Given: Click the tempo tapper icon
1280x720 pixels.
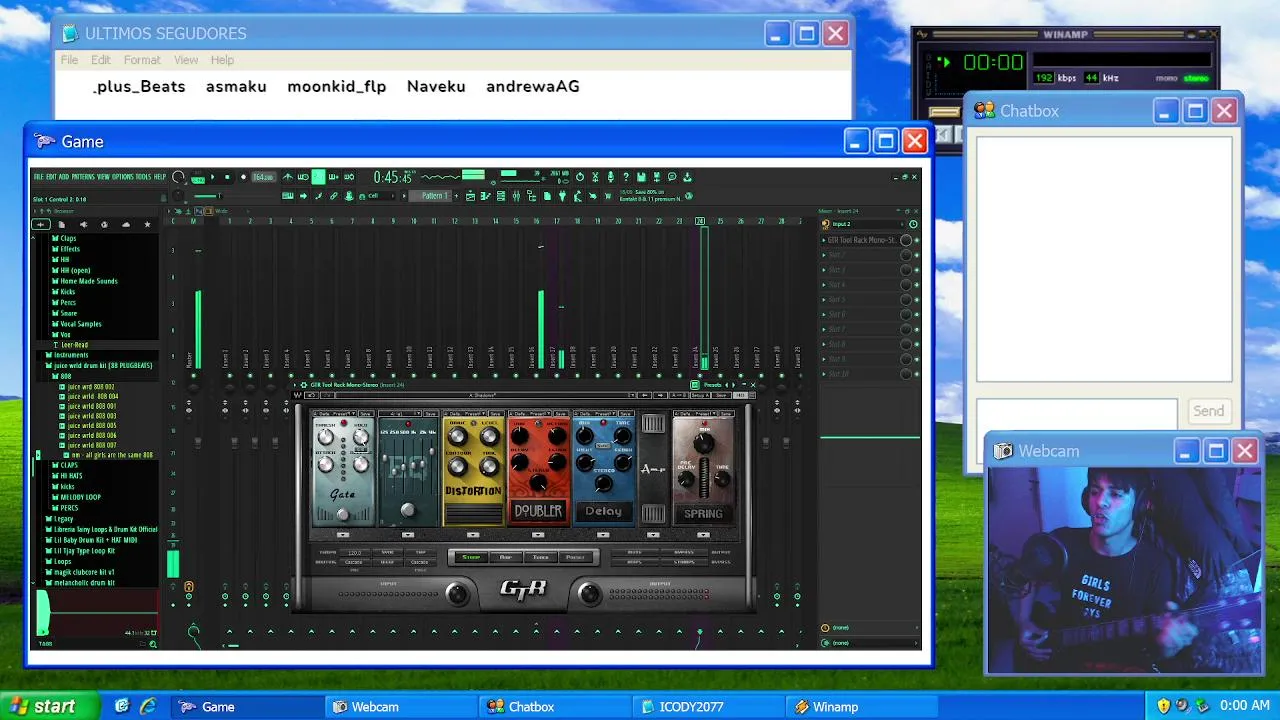Looking at the screenshot, I should click(578, 196).
